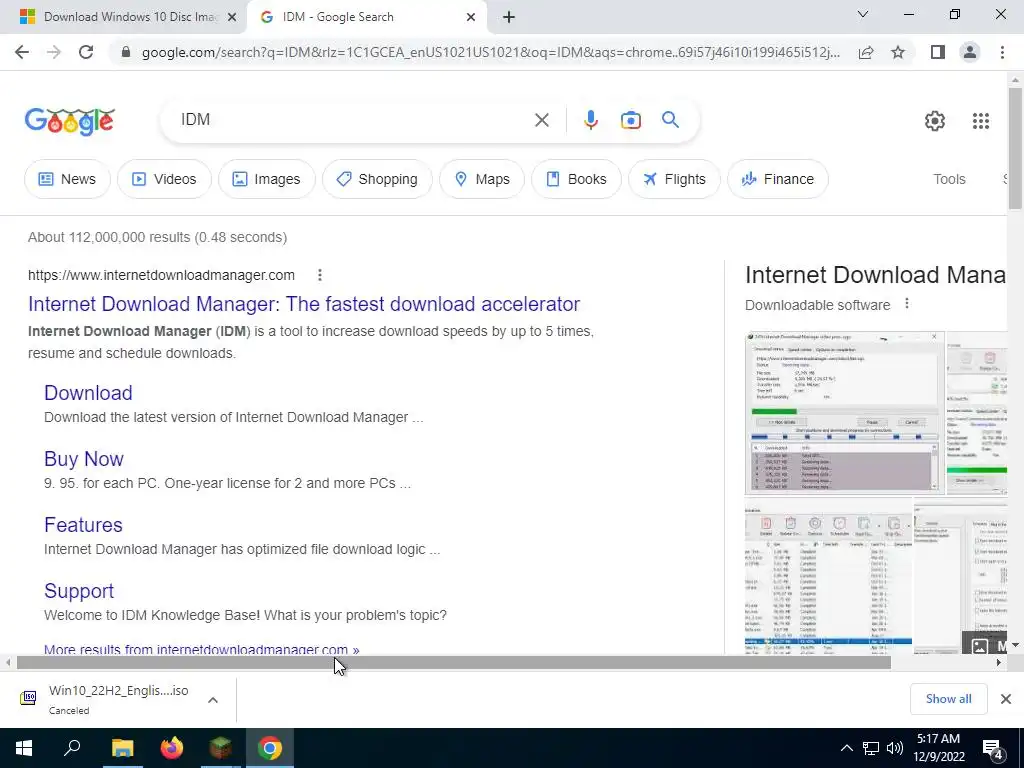Reload the Google search page

(86, 52)
